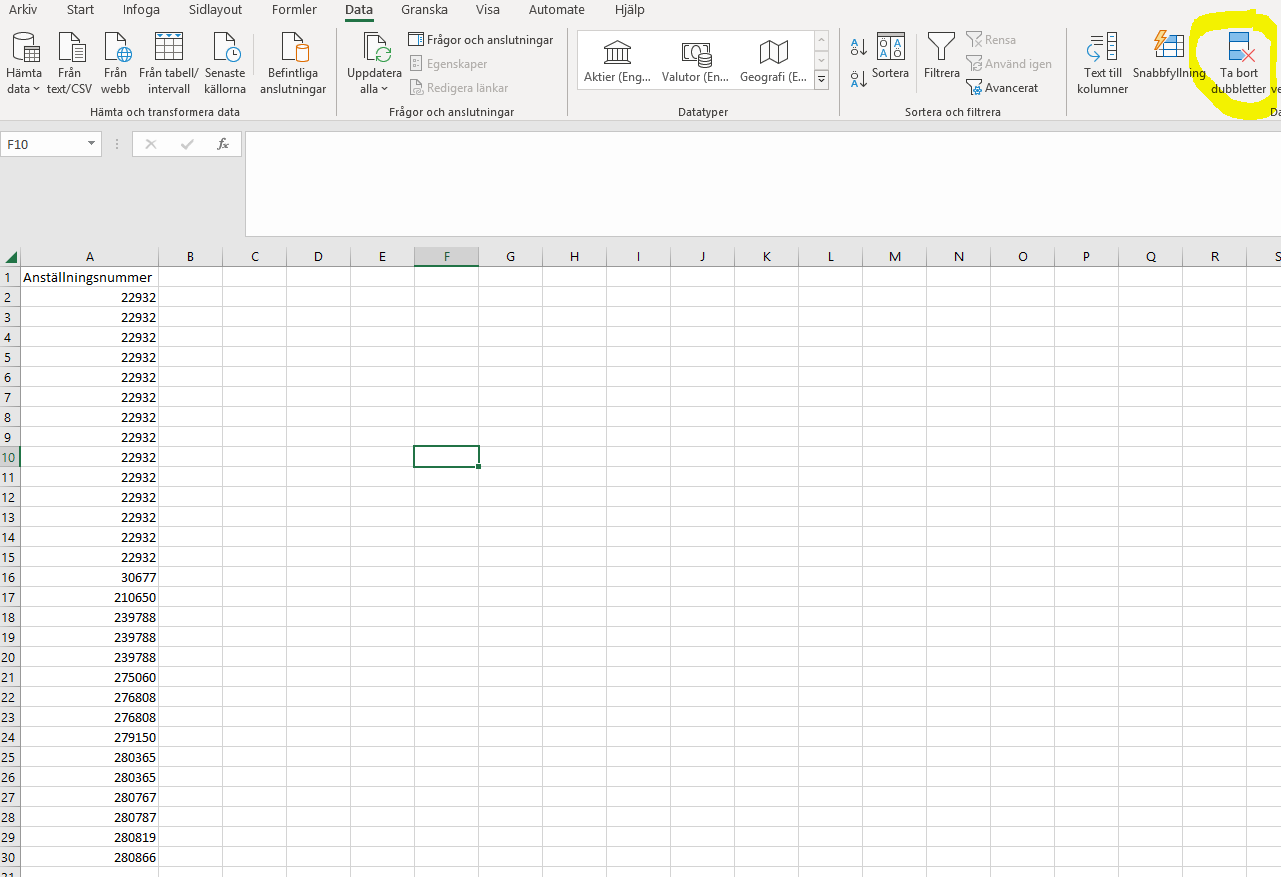This screenshot has width=1281, height=877.
Task: Open the Formler ribbon tab
Action: [x=294, y=10]
